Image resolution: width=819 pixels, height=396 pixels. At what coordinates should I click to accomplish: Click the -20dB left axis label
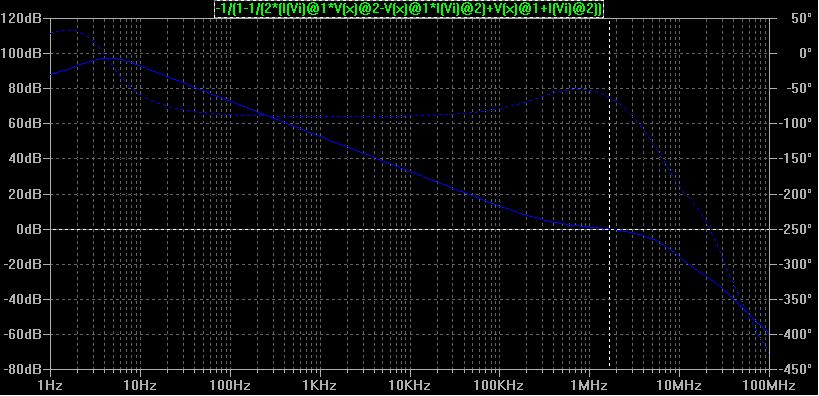pyautogui.click(x=22, y=264)
